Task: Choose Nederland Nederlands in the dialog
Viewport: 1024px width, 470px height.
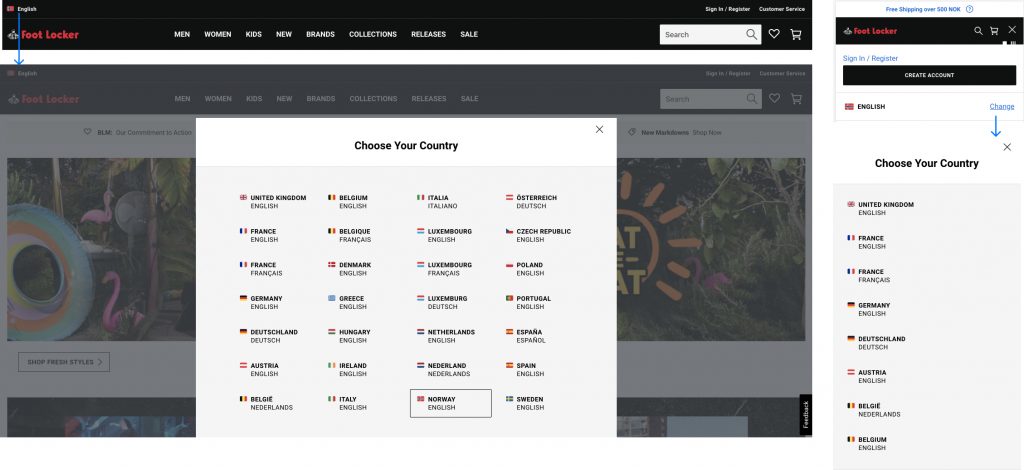Action: (443, 369)
